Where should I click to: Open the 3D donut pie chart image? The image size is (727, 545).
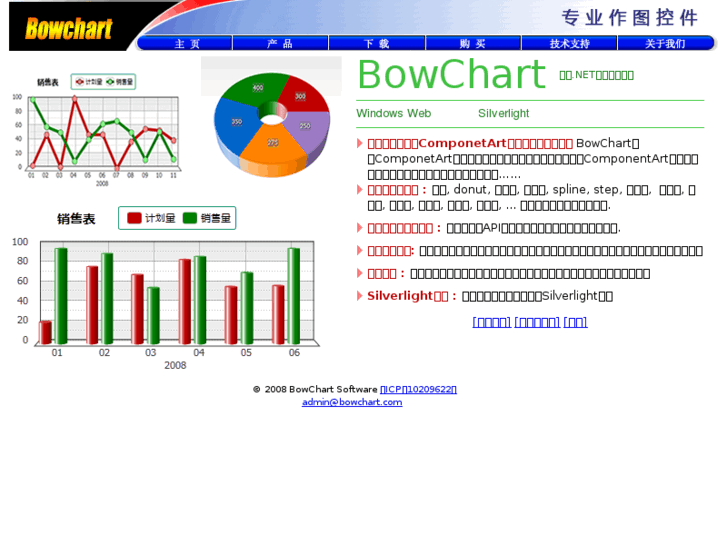coord(272,117)
